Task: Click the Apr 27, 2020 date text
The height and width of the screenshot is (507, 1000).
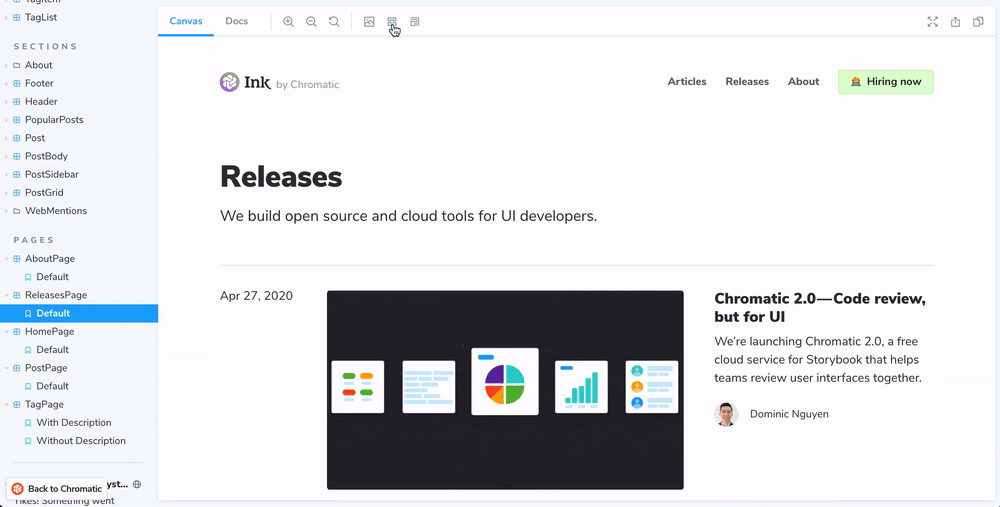Action: 256,296
